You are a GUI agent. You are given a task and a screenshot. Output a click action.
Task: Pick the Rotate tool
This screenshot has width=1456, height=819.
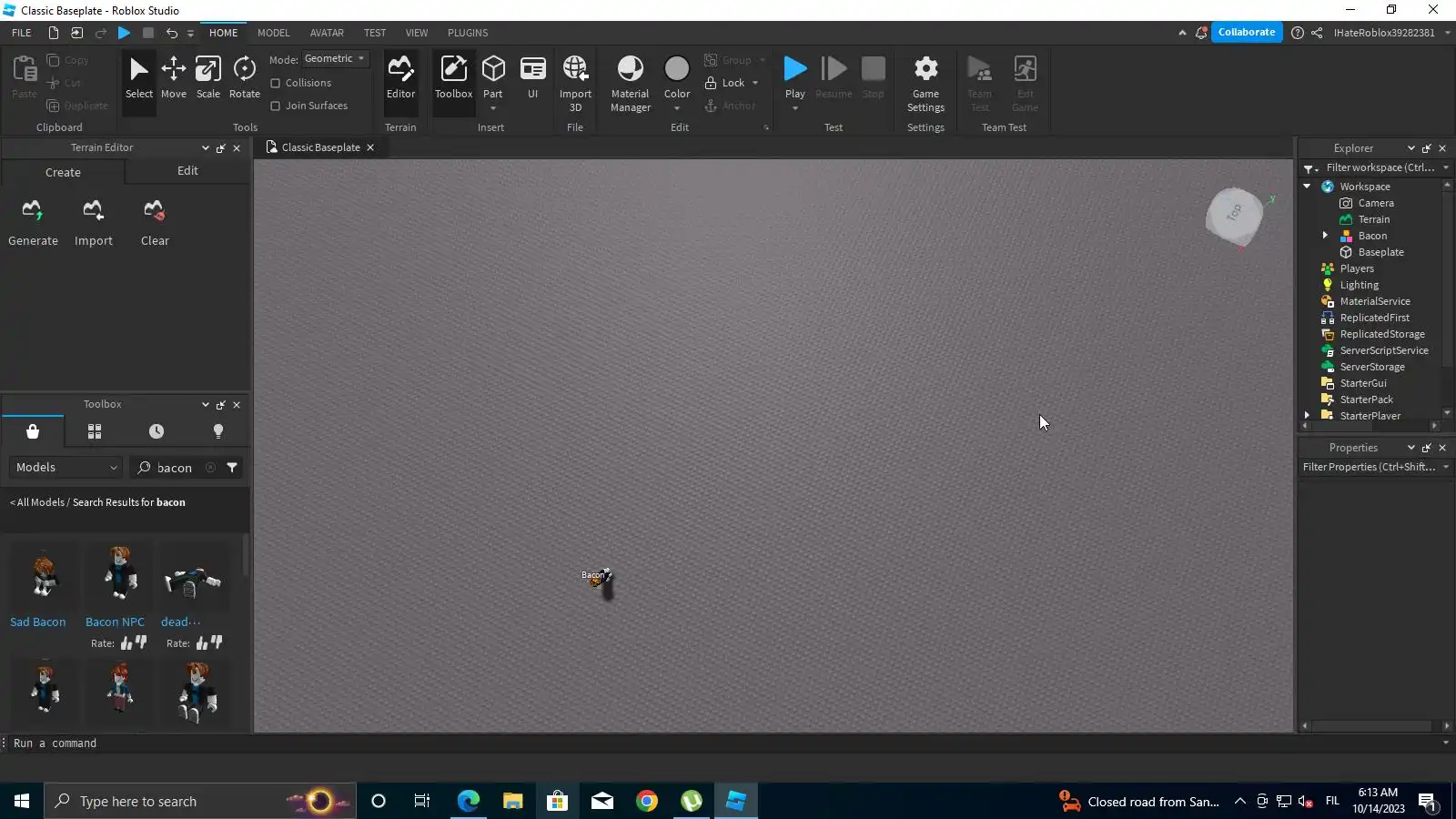coord(244,78)
